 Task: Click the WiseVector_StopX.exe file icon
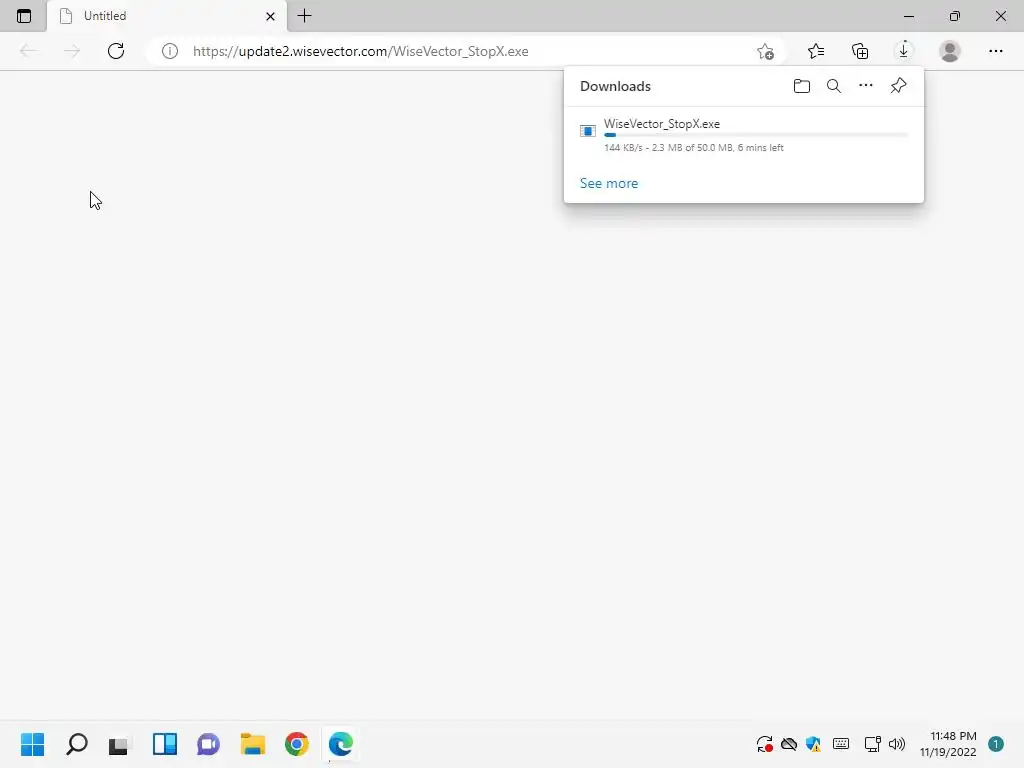coord(588,131)
